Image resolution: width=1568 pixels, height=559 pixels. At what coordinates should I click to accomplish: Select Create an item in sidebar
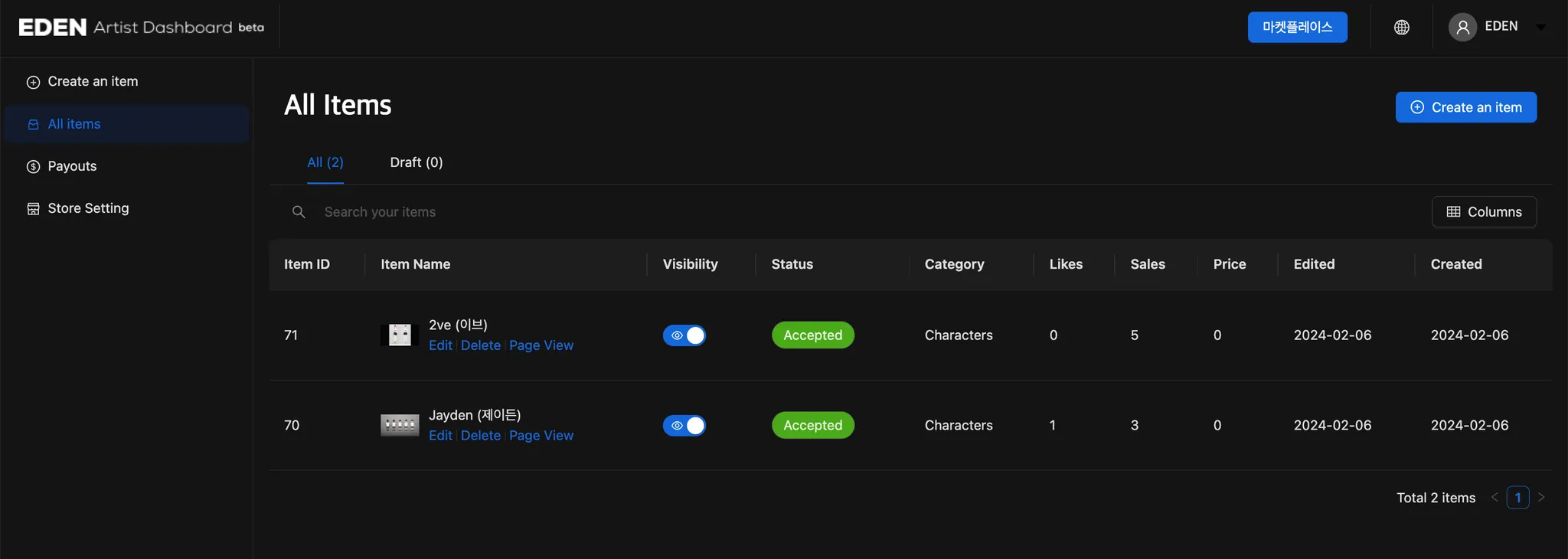pyautogui.click(x=93, y=81)
